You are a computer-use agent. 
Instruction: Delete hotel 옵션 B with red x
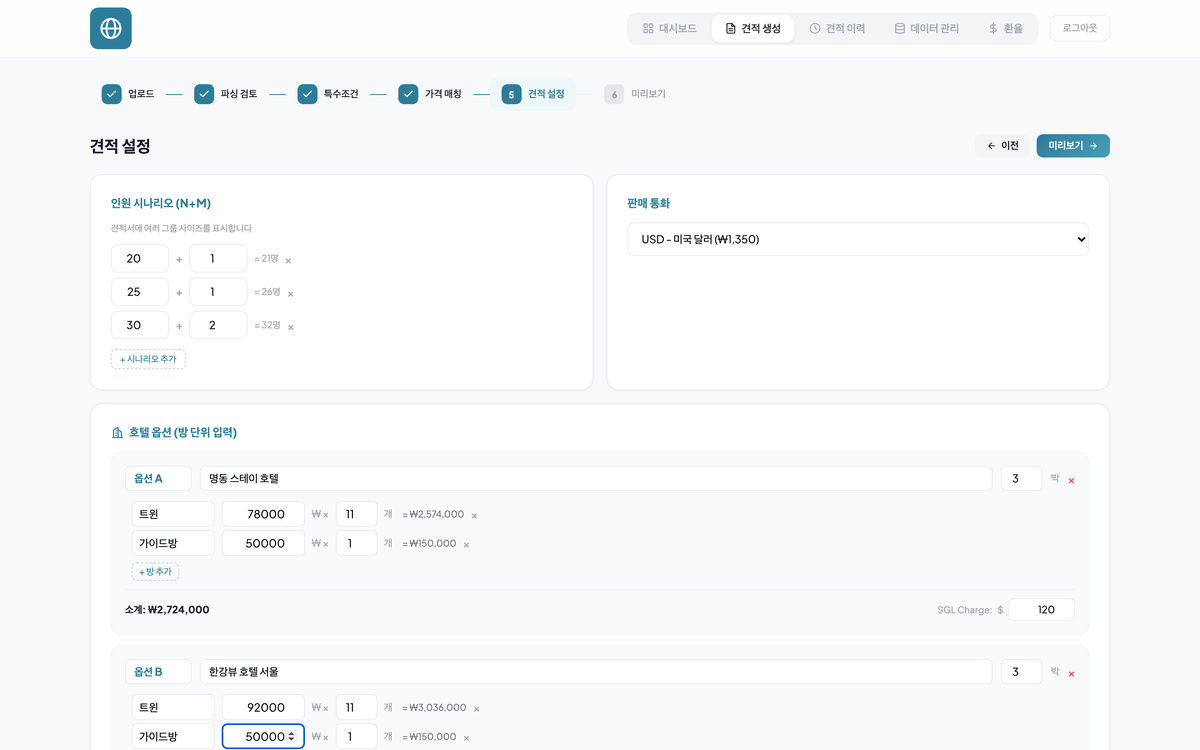click(x=1071, y=674)
